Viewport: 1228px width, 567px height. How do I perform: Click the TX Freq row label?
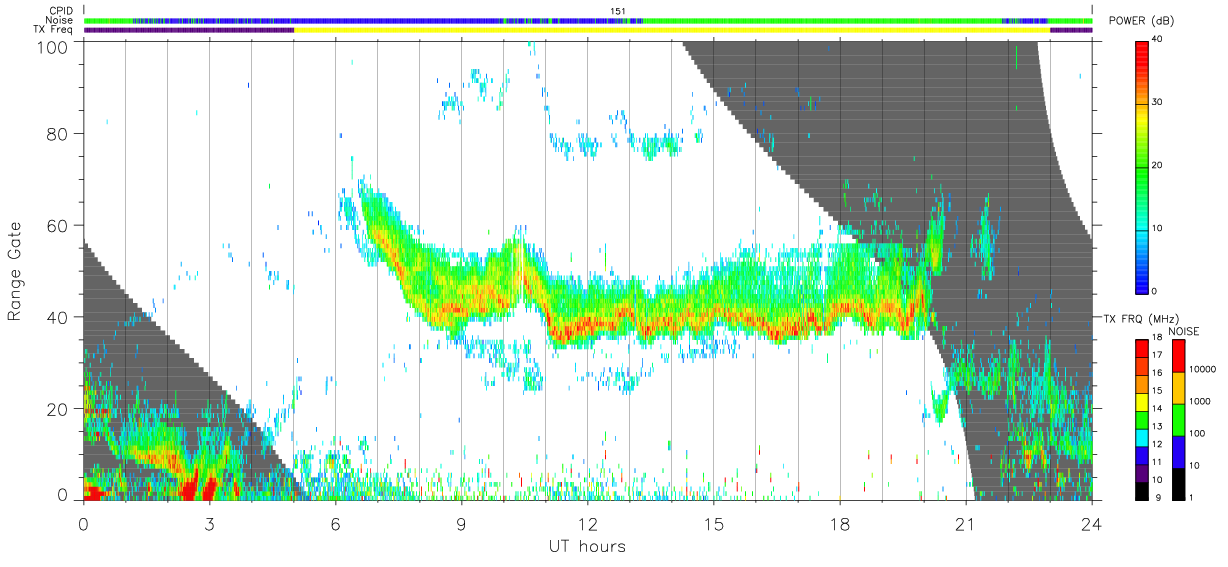pos(54,29)
